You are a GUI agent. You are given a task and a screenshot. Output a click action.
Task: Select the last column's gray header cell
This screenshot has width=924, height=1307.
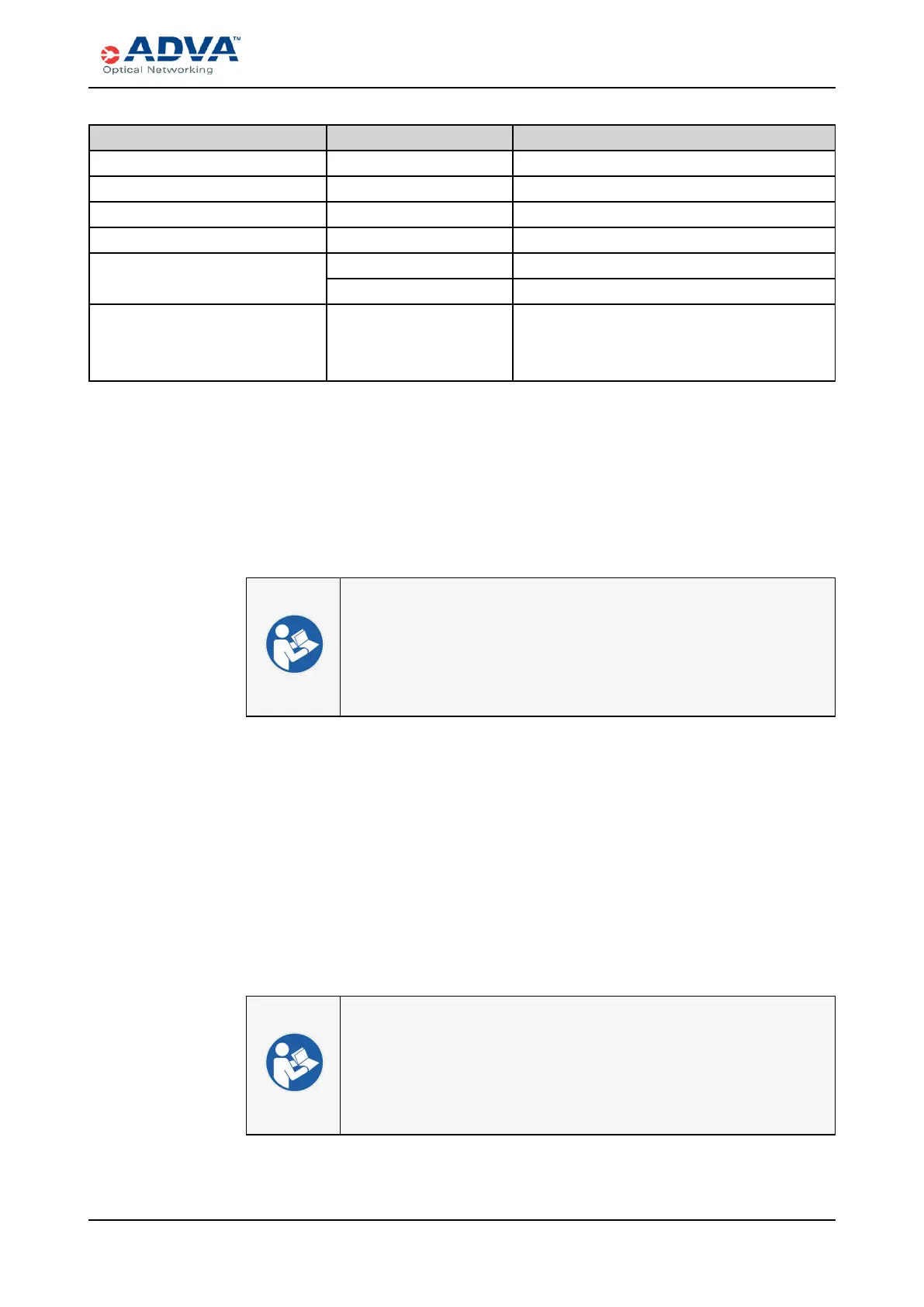click(673, 137)
